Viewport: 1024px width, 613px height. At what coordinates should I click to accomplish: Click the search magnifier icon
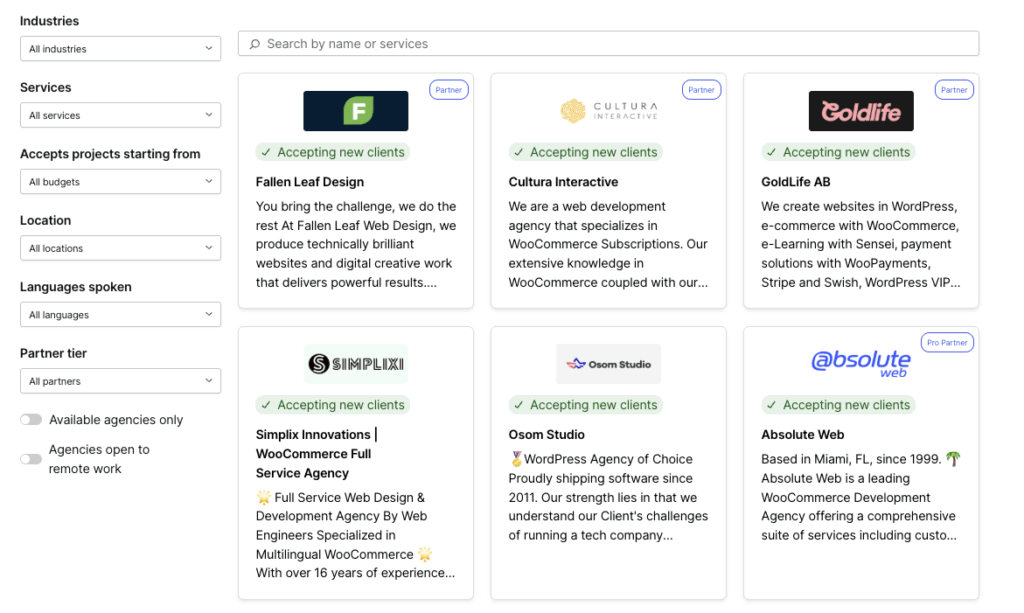click(254, 43)
